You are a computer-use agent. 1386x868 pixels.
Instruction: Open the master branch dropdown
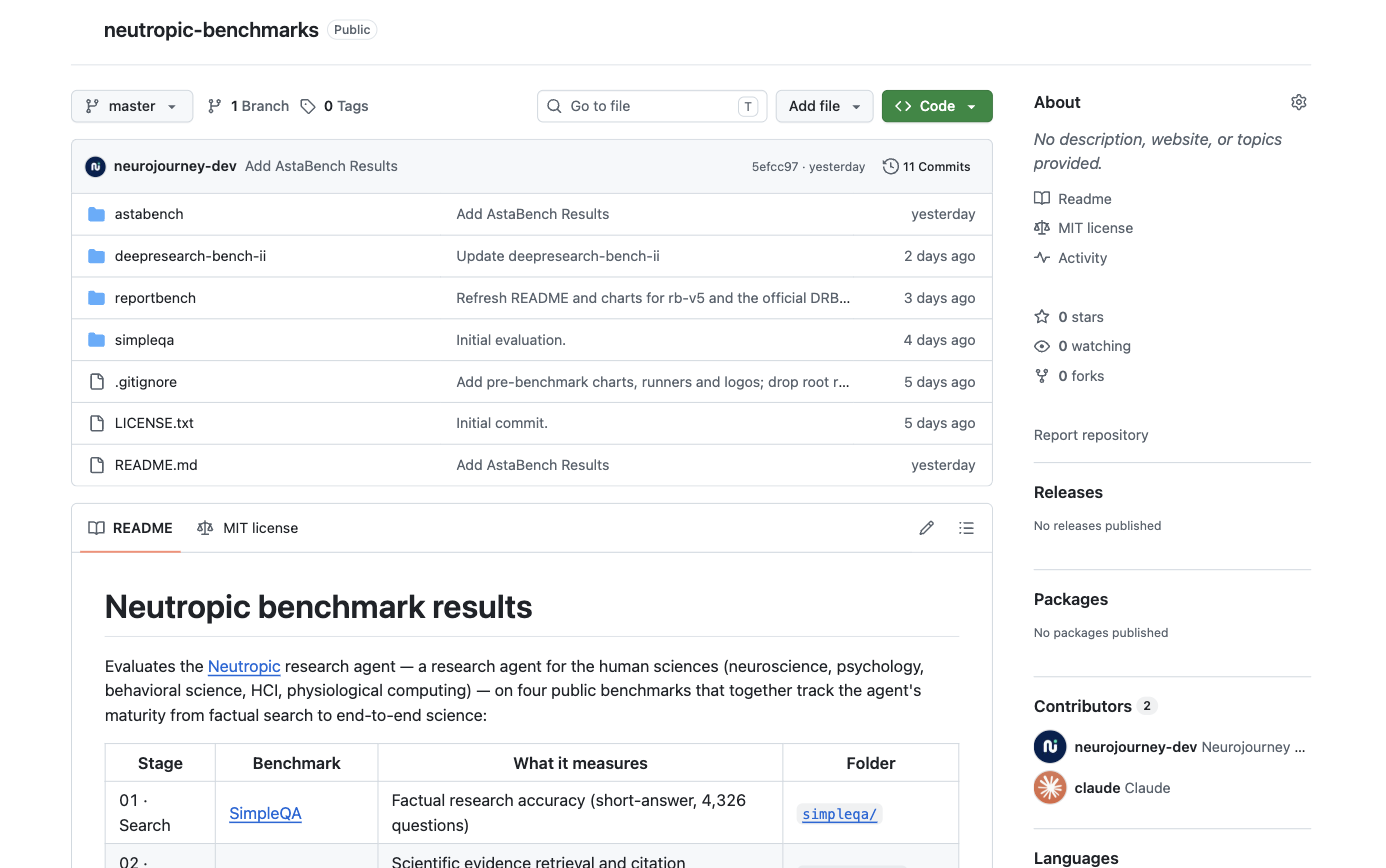(x=132, y=106)
